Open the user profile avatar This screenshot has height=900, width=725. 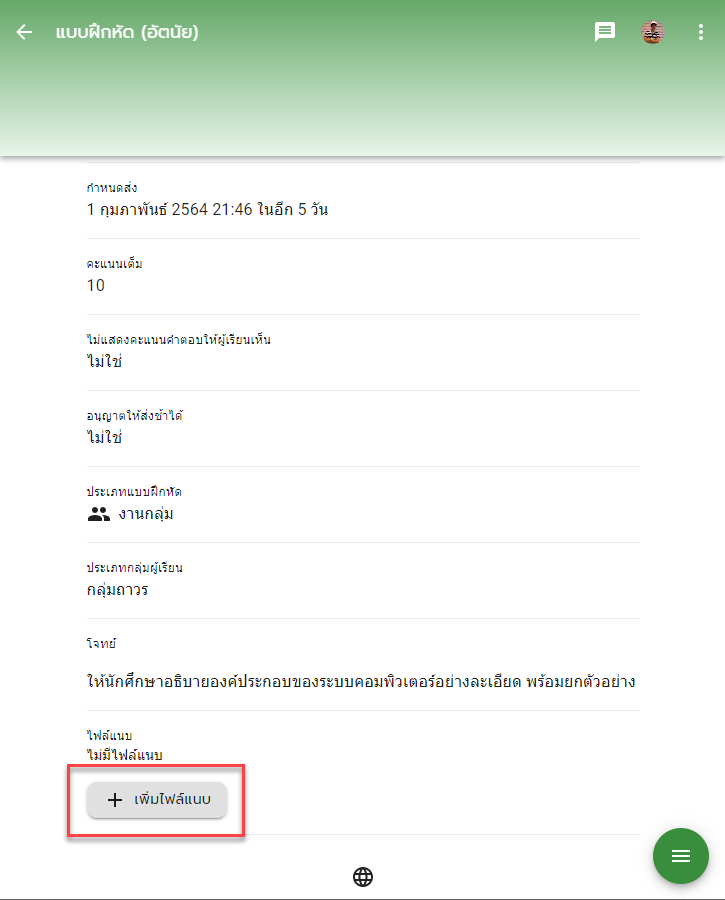(x=653, y=32)
